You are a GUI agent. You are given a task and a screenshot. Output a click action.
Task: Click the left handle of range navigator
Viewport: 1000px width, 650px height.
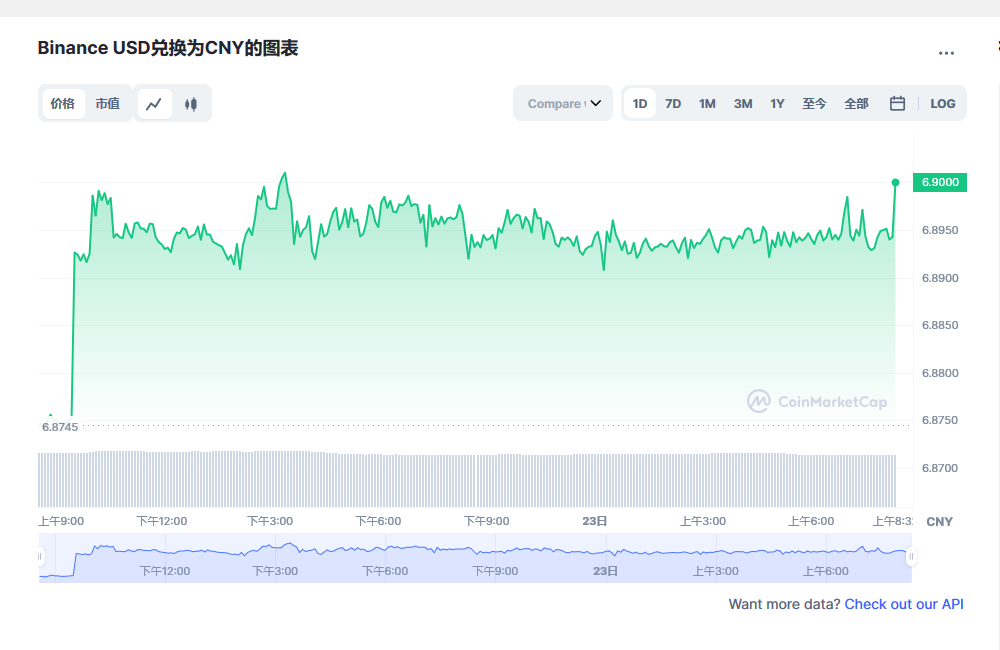(40, 556)
